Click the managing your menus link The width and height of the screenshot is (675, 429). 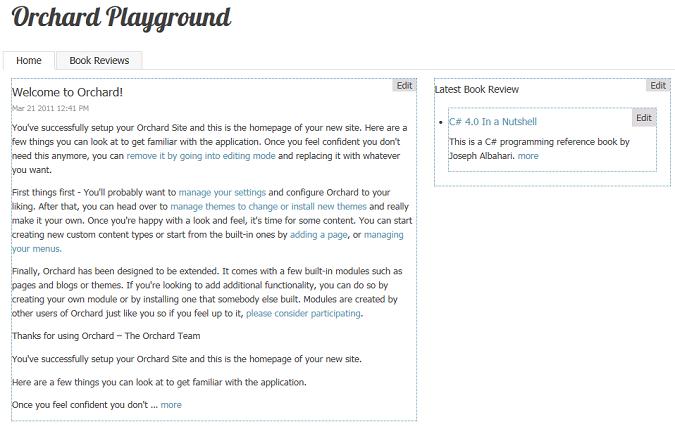(x=384, y=235)
